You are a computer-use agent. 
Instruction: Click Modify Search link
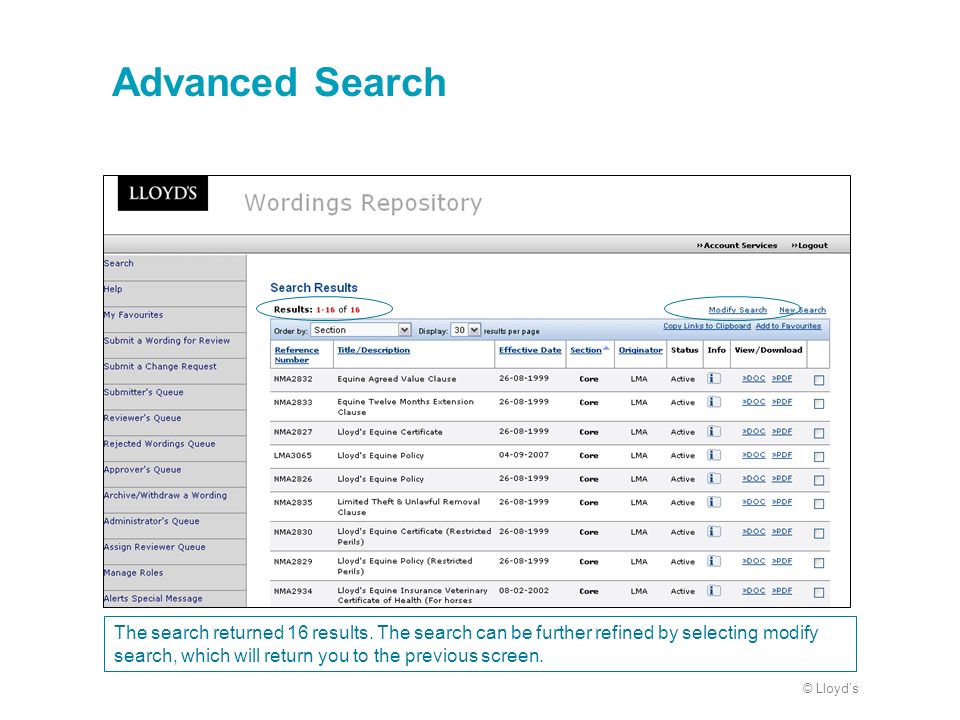click(738, 310)
